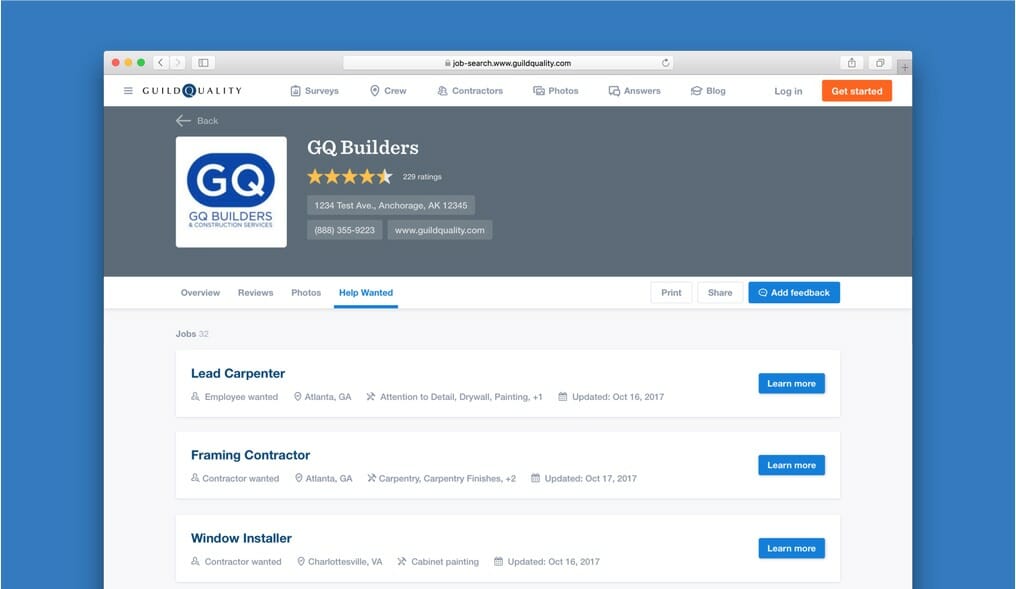Select the Help Wanted tab
This screenshot has height=589, width=1016.
click(x=365, y=293)
